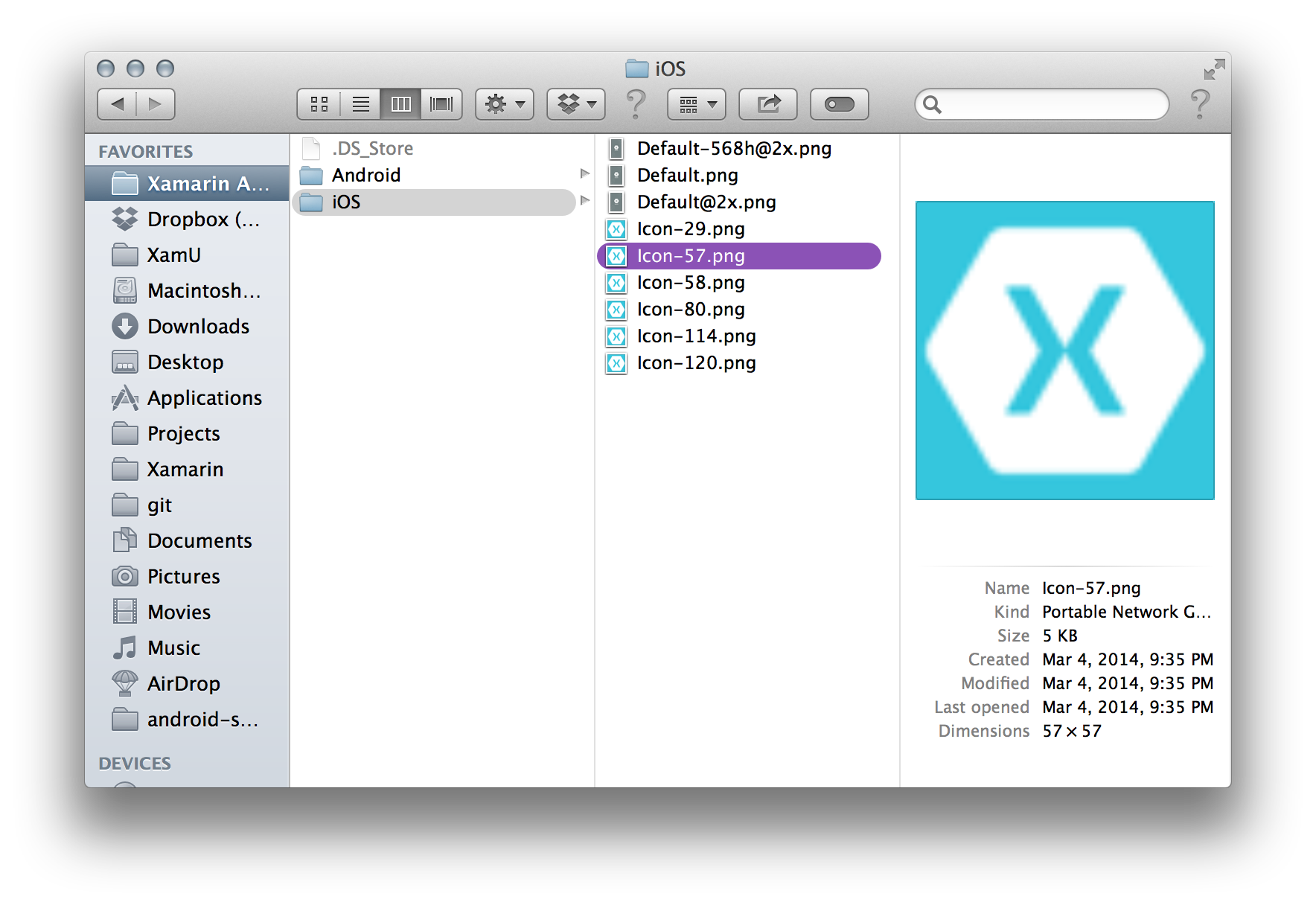1316x905 pixels.
Task: Click the Share toolbar button
Action: pyautogui.click(x=768, y=104)
